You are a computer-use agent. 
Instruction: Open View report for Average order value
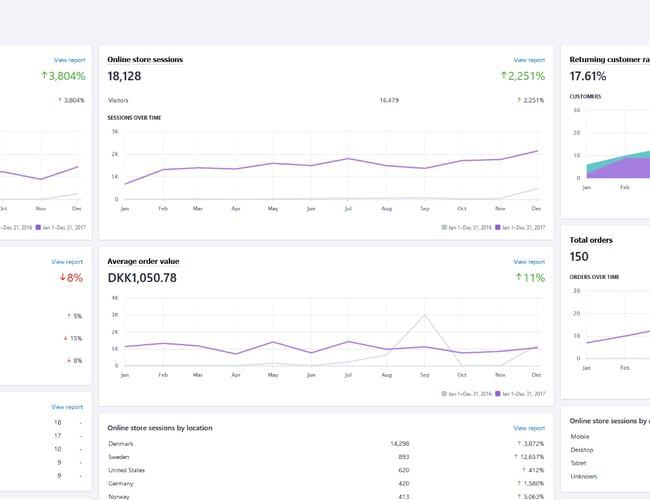[x=529, y=262]
